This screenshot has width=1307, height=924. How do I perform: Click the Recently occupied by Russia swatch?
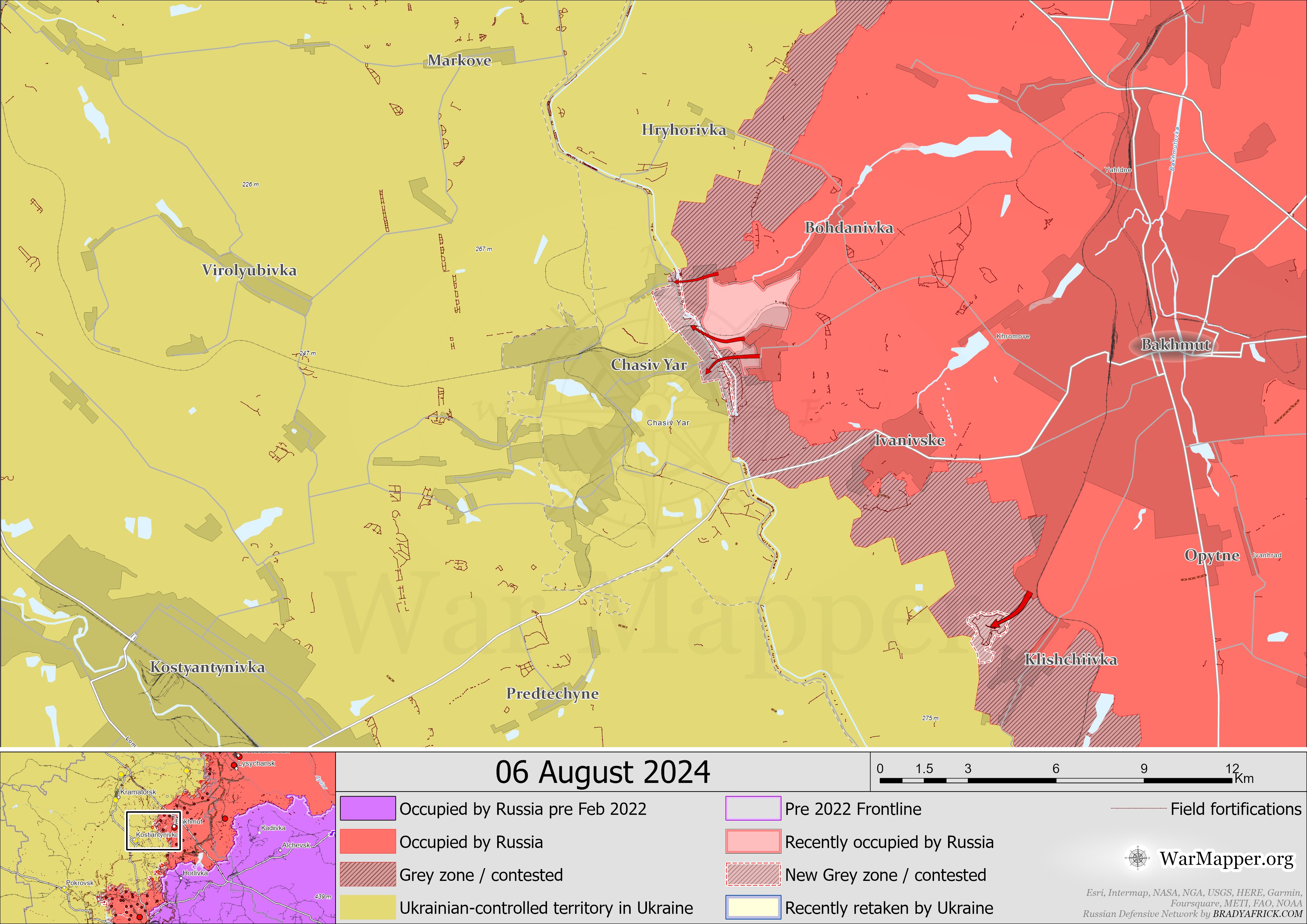[753, 841]
